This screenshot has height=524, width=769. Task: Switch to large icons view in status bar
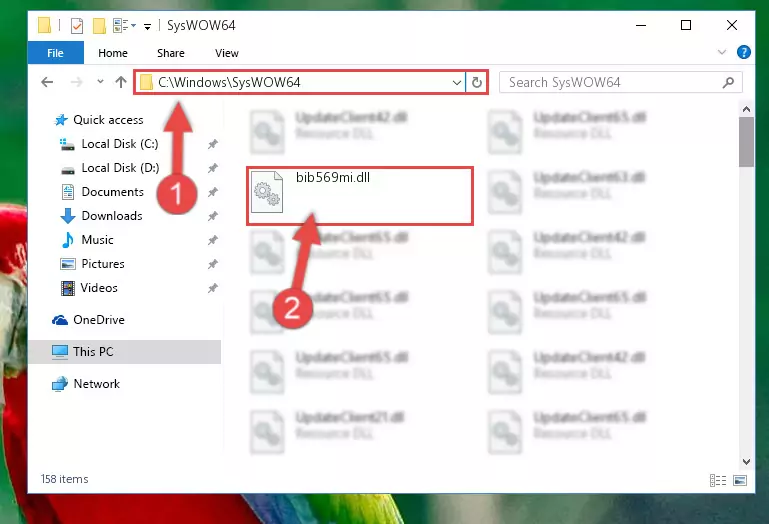(740, 480)
